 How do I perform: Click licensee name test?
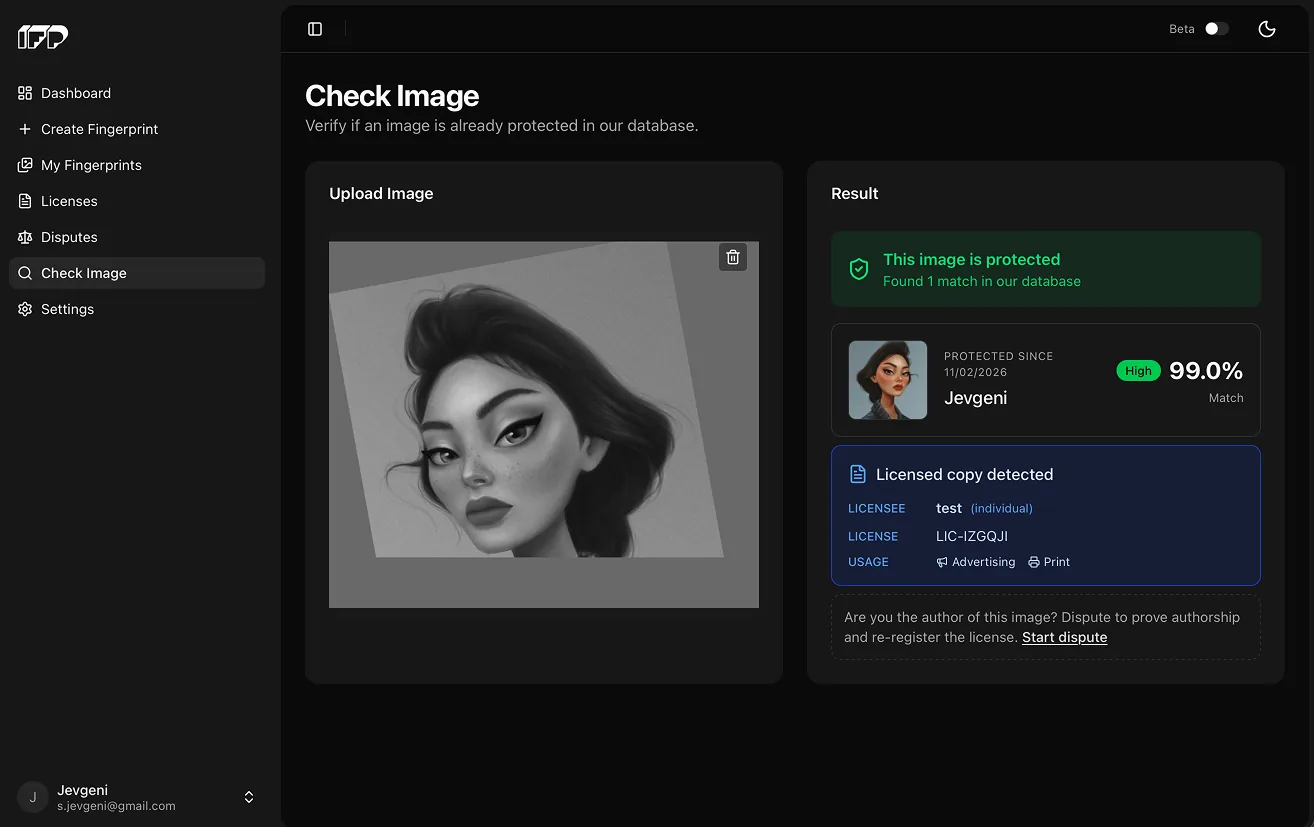[949, 508]
